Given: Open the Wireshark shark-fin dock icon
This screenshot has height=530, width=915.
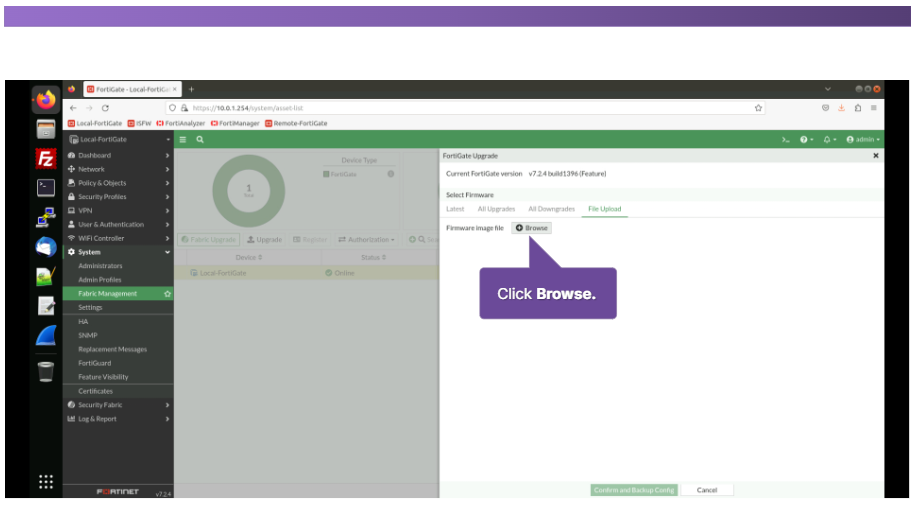Looking at the screenshot, I should coord(46,336).
